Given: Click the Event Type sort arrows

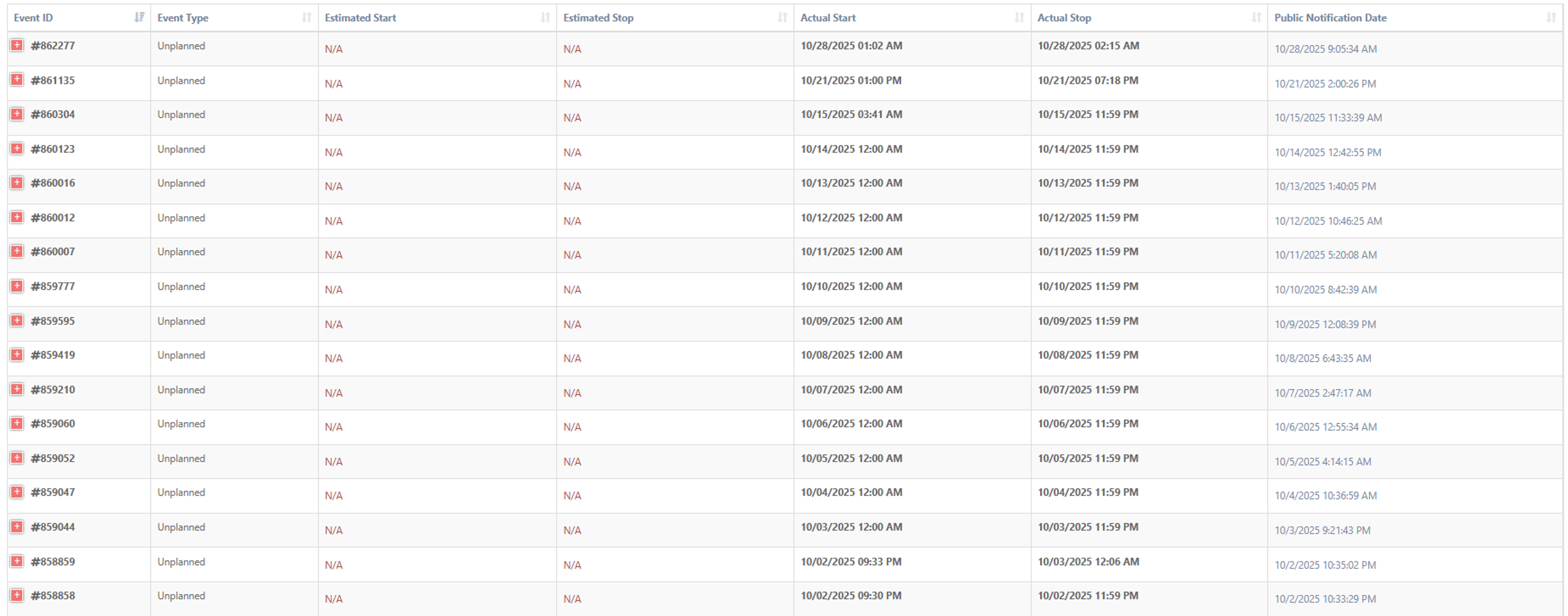Looking at the screenshot, I should (x=307, y=17).
